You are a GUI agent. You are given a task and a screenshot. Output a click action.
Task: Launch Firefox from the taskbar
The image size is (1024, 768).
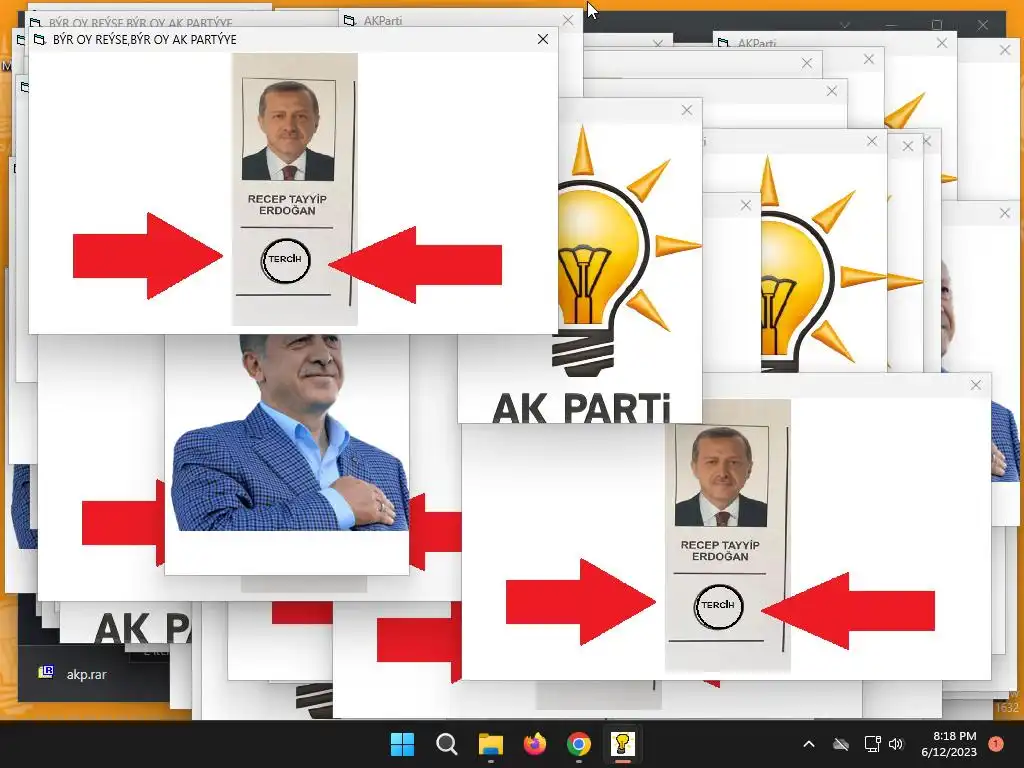(x=534, y=744)
